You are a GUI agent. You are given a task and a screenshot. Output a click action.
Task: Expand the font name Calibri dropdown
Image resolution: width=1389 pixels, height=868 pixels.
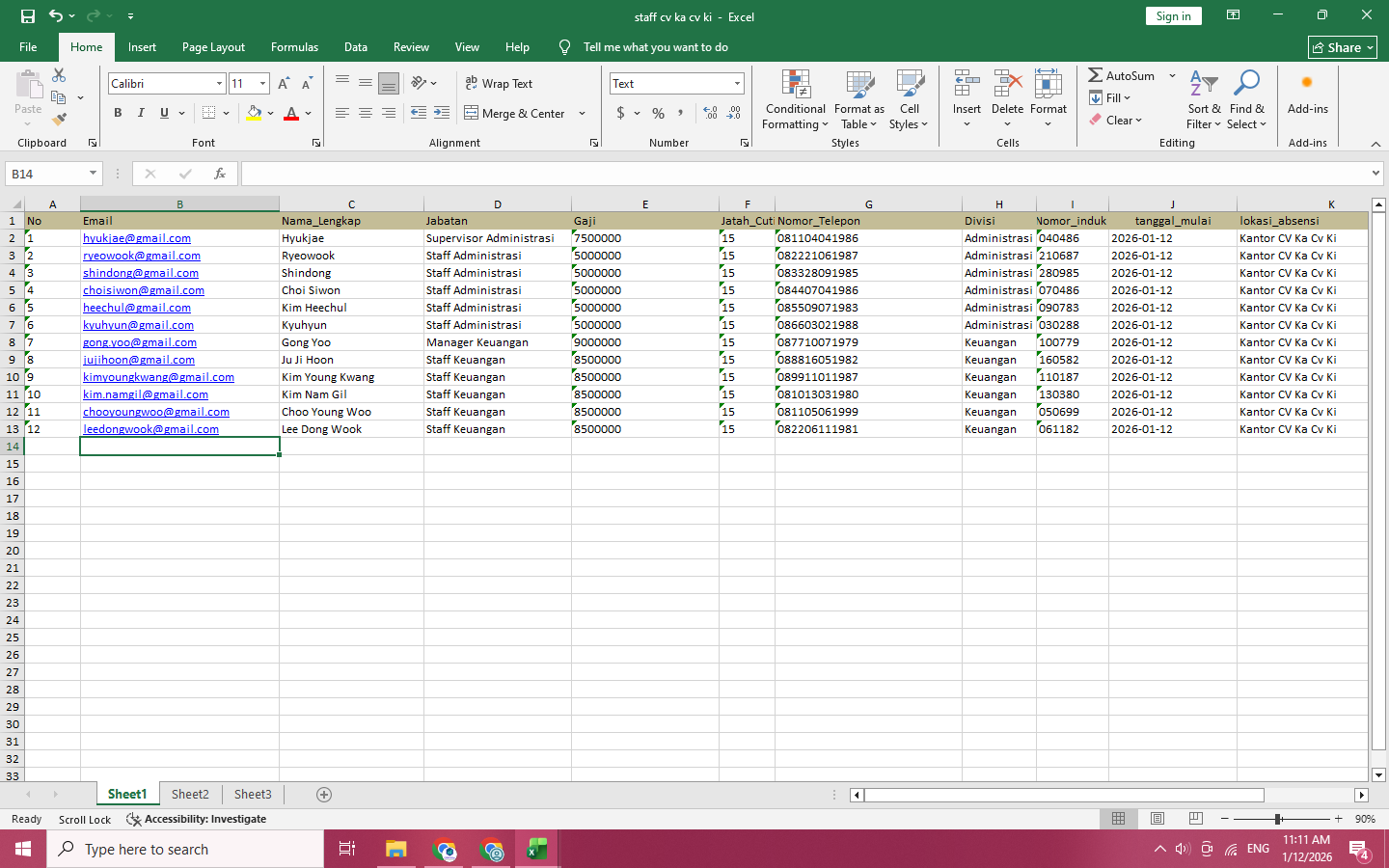[219, 84]
